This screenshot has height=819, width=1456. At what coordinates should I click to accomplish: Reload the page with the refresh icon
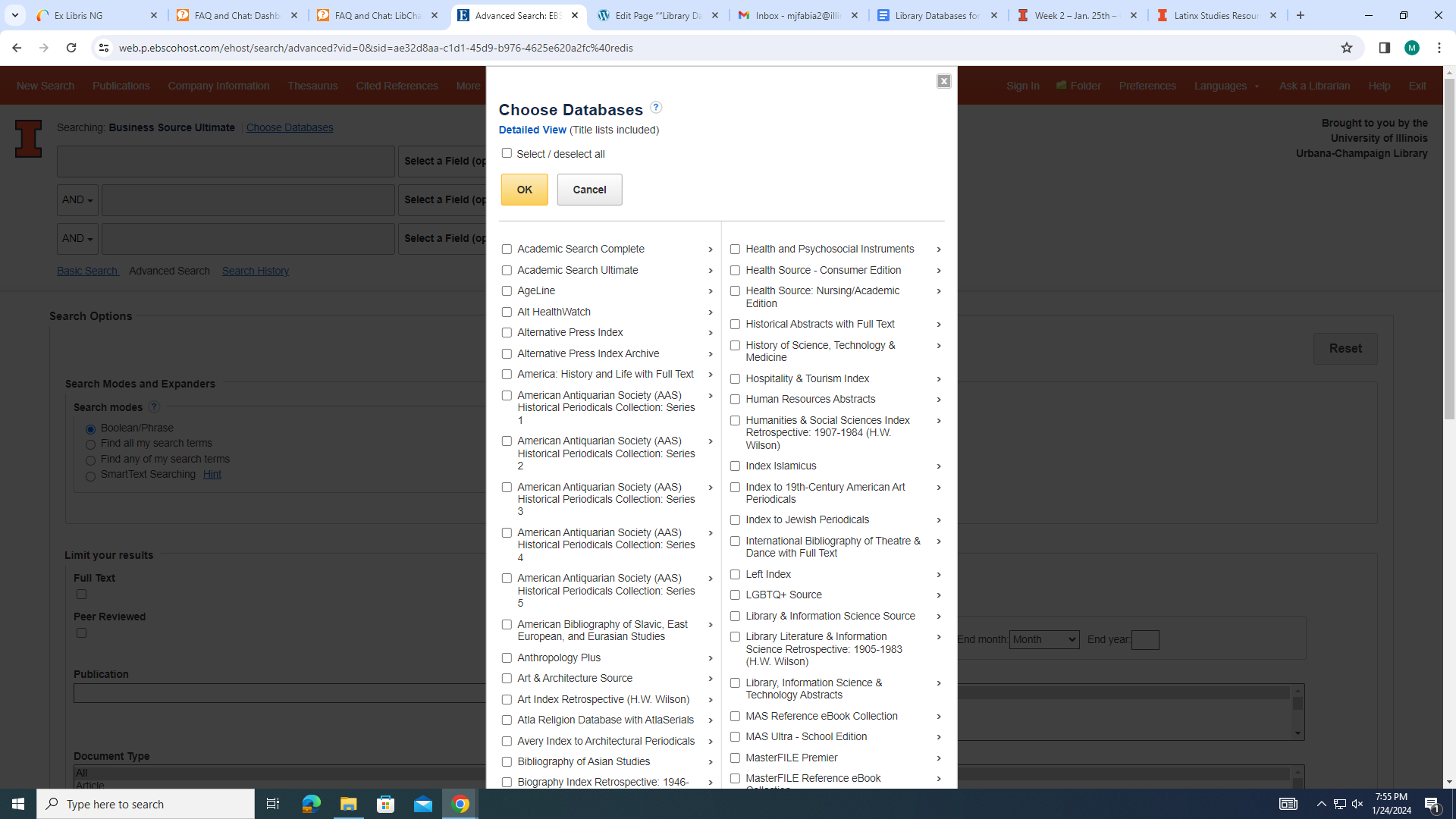[71, 48]
